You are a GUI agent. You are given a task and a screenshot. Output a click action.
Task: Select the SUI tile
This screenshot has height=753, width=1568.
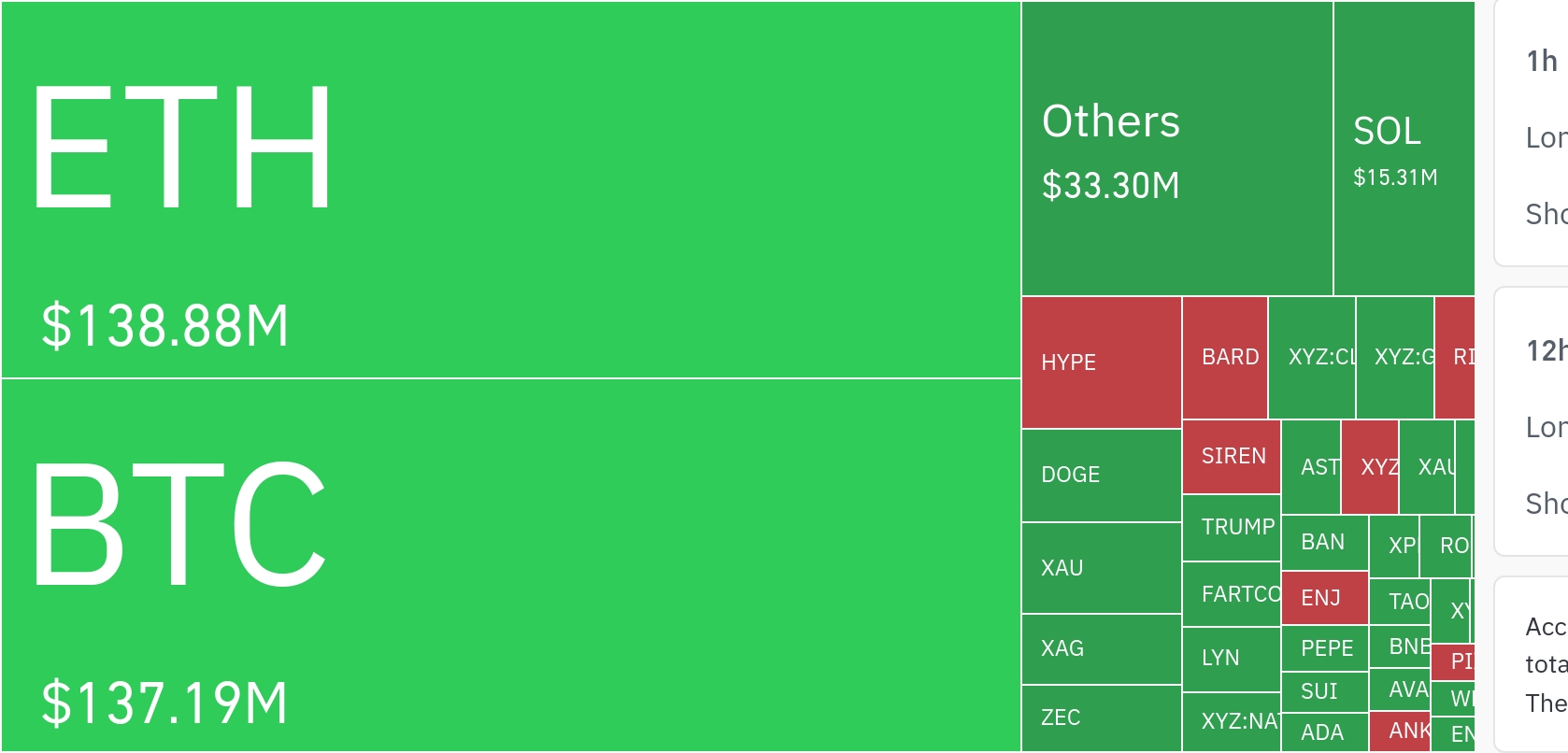tap(1324, 691)
